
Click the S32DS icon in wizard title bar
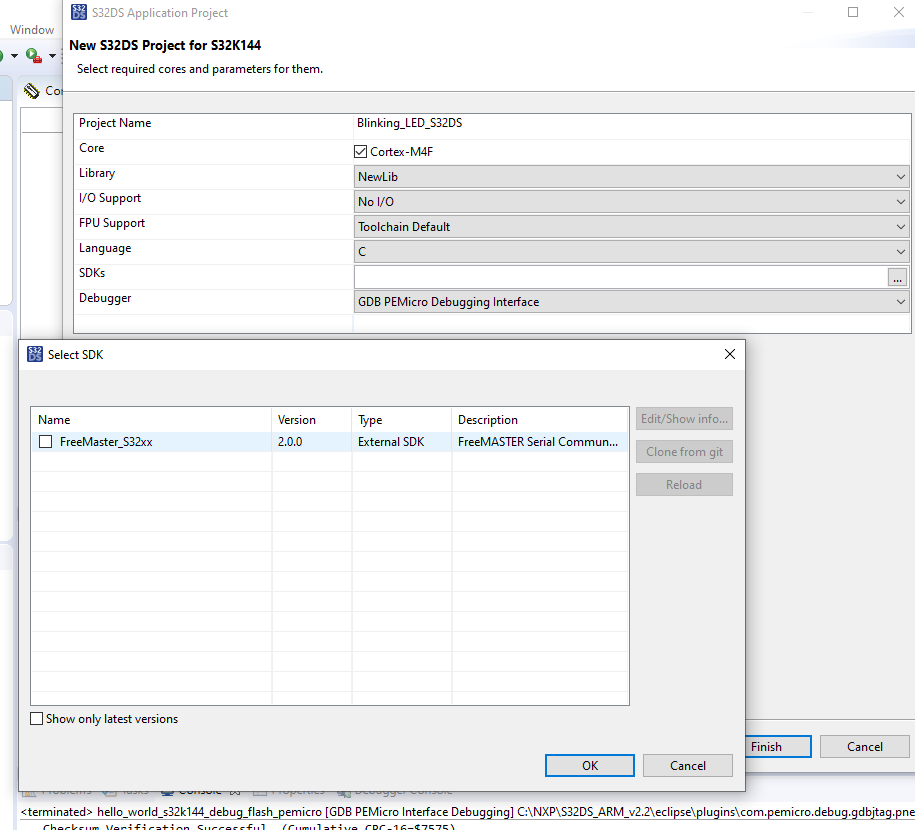(x=79, y=12)
